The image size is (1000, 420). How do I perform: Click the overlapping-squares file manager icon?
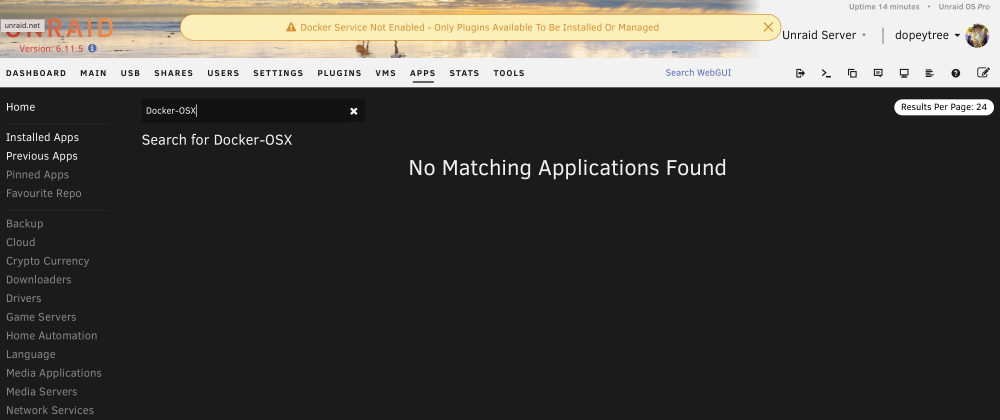pyautogui.click(x=852, y=73)
